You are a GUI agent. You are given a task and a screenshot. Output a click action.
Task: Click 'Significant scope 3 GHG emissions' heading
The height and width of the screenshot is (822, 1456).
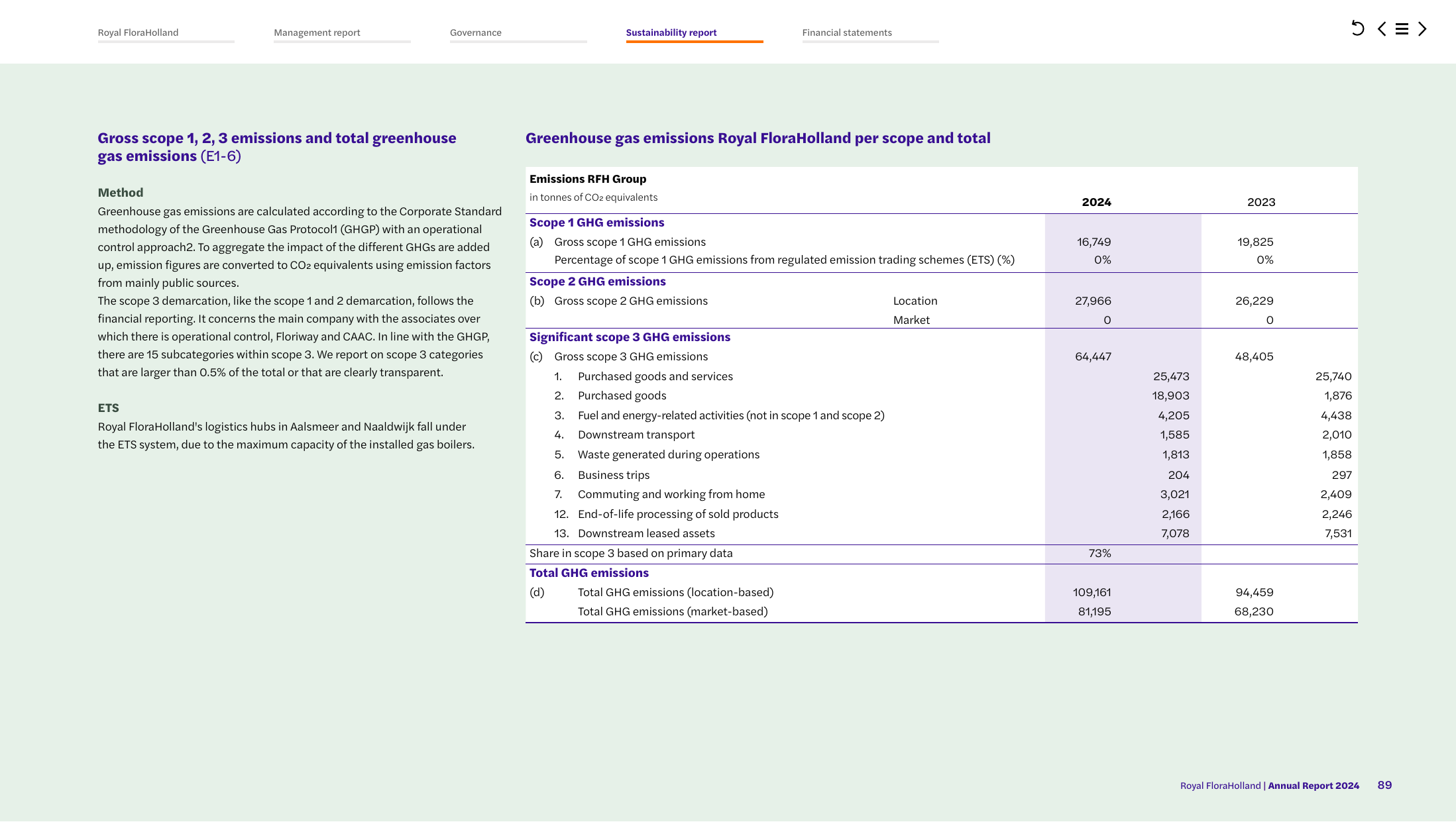[630, 337]
